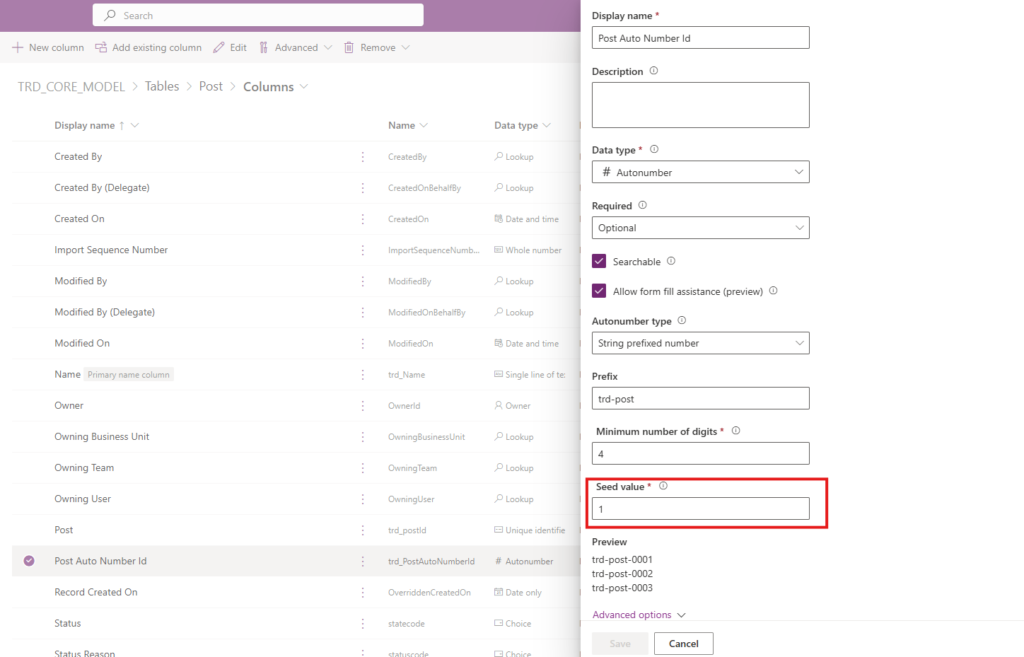Sort by the Display name column header
This screenshot has width=1024, height=657.
pos(85,126)
